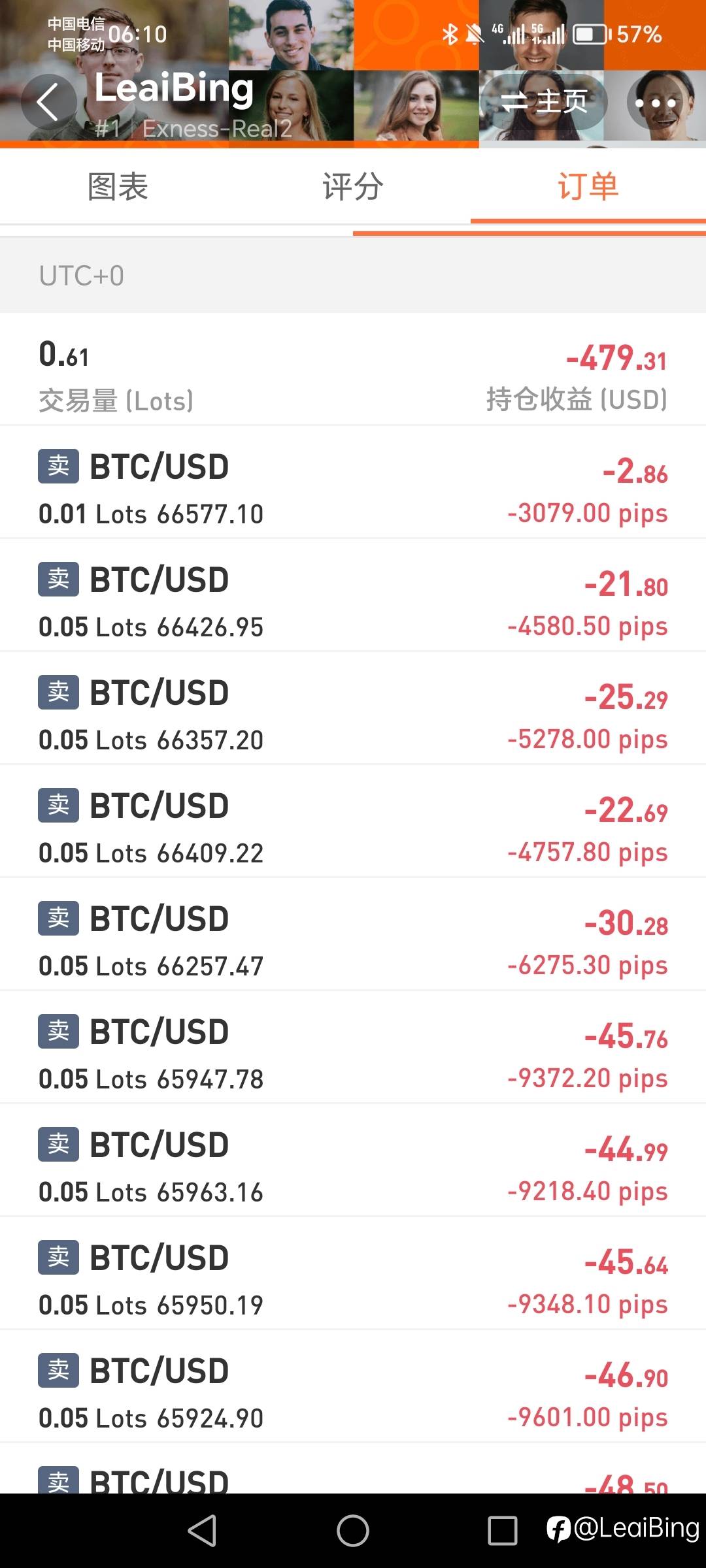Tap the -479.31 floating profit total
The width and height of the screenshot is (706, 1568).
[616, 359]
